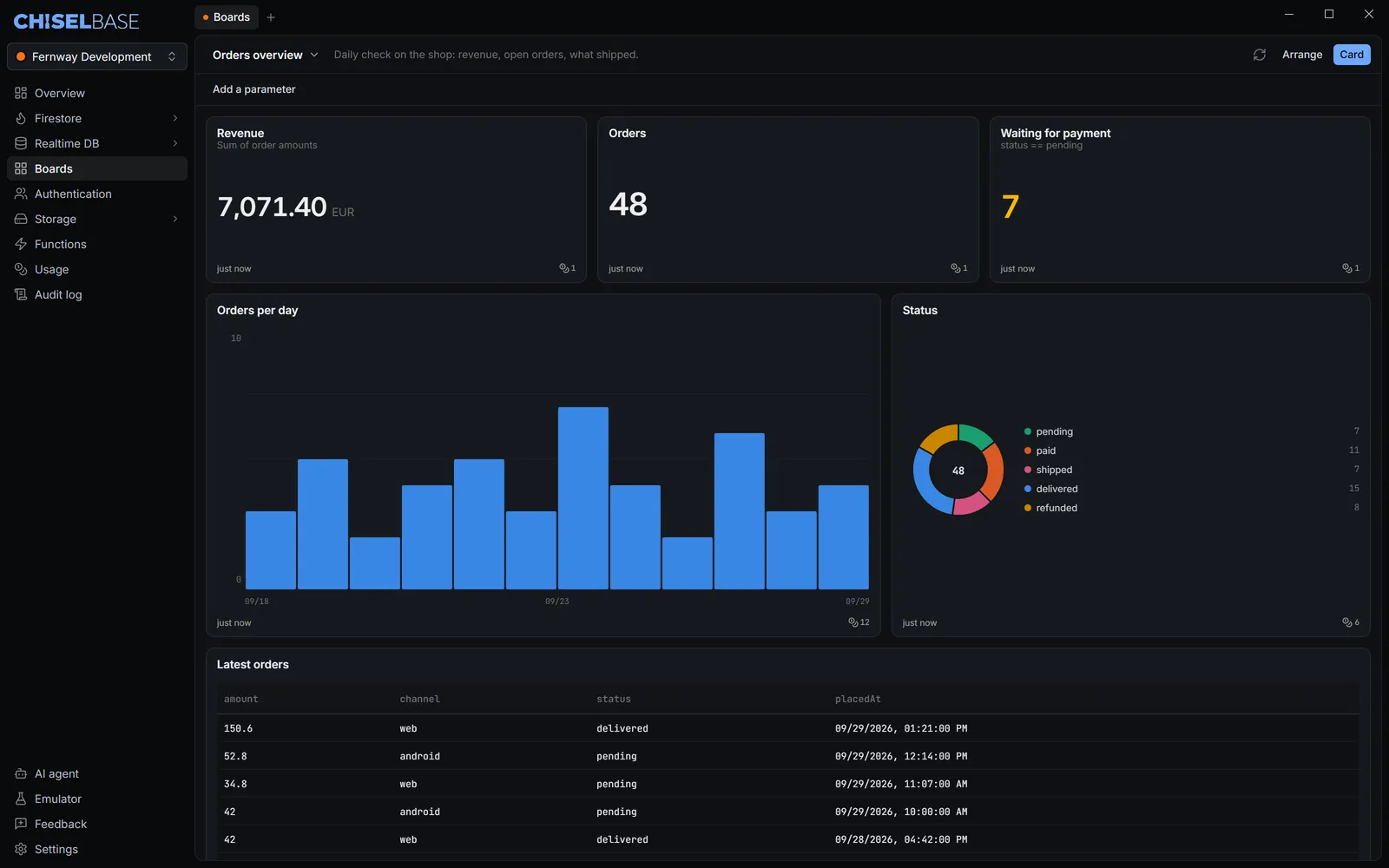This screenshot has width=1389, height=868.
Task: Click the refresh board icon
Action: 1260,55
